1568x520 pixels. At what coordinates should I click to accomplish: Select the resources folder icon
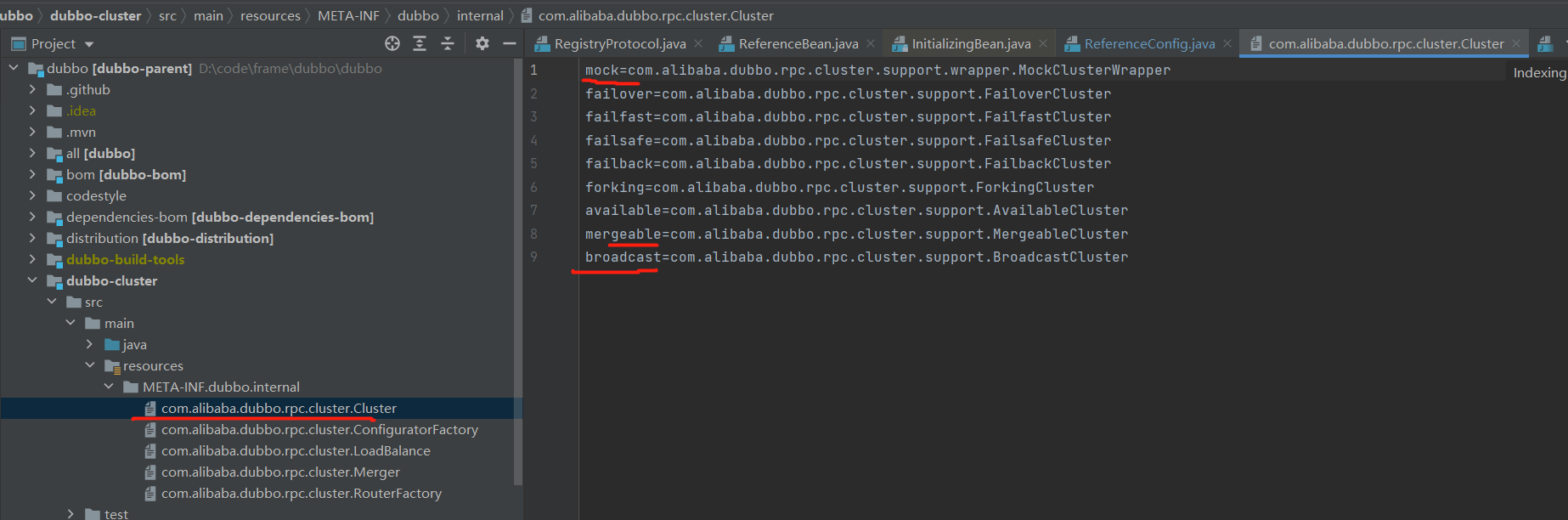tap(112, 365)
